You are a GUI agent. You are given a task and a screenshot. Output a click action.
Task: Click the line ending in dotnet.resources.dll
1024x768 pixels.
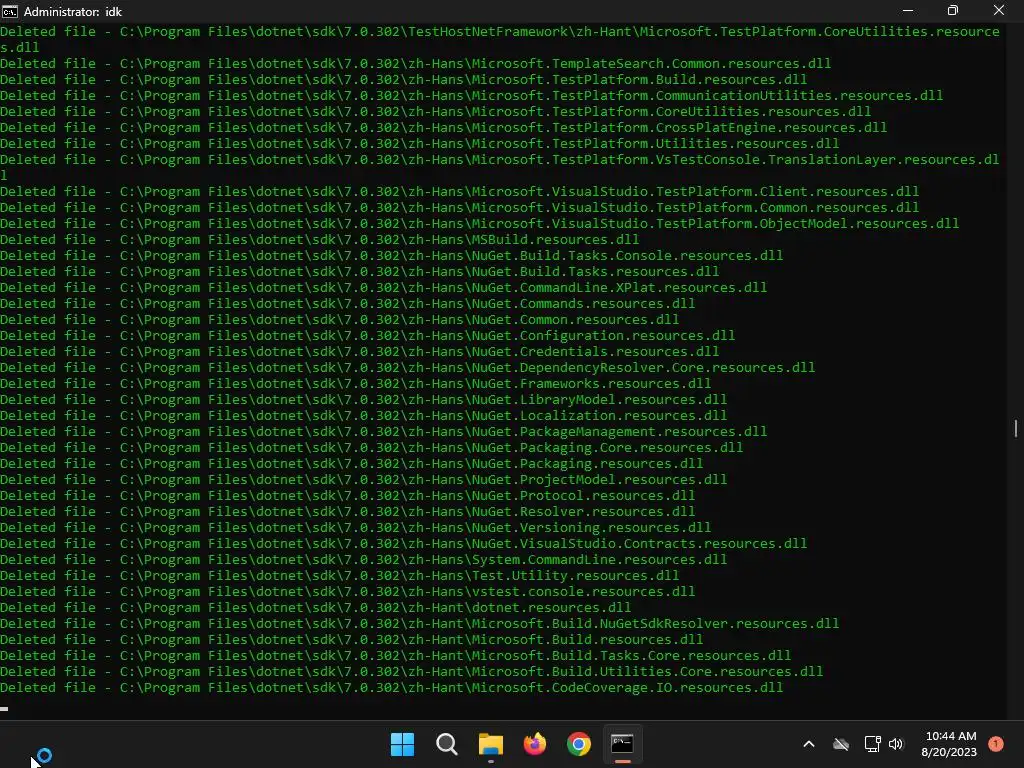[x=315, y=607]
